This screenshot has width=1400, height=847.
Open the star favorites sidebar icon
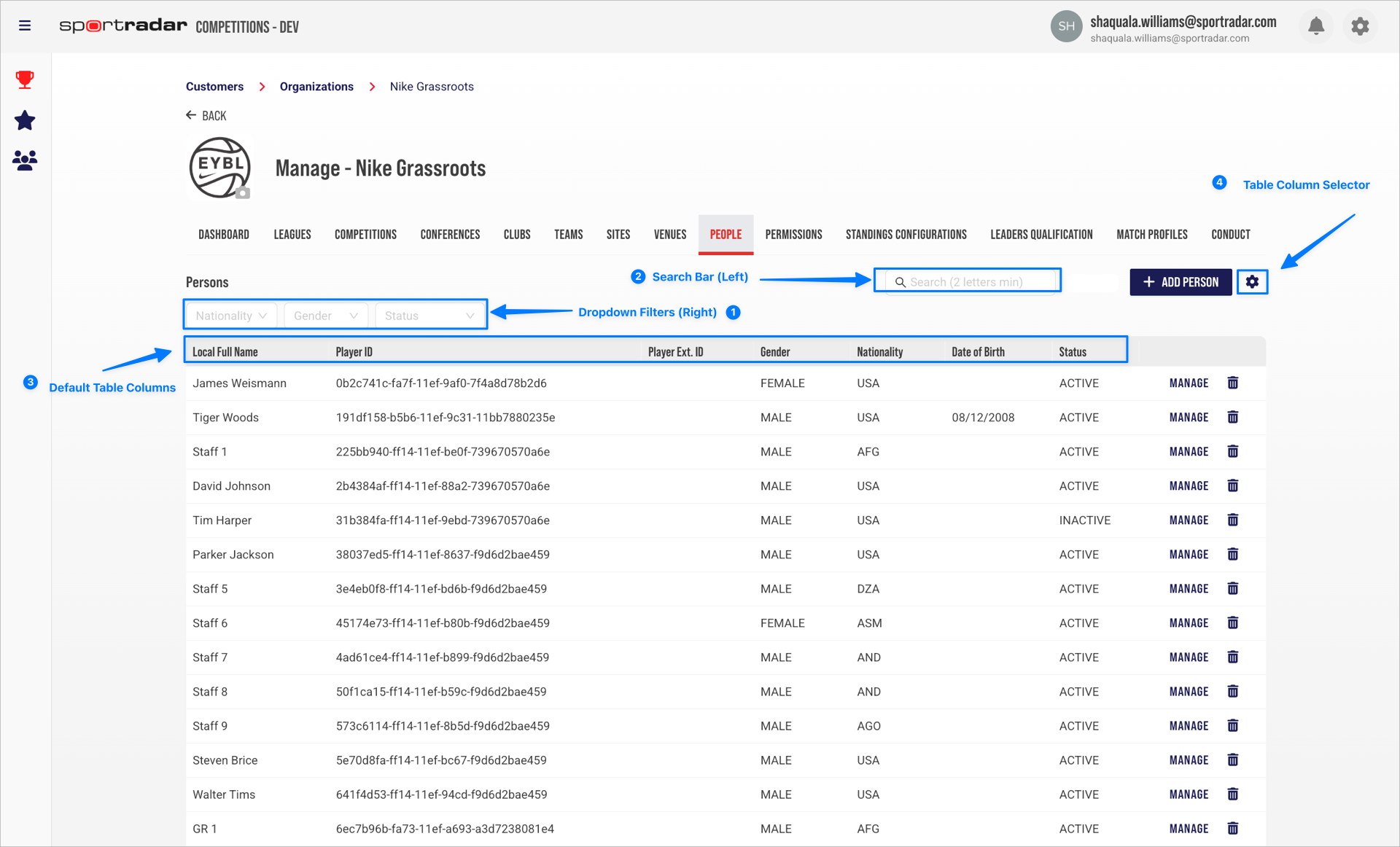pyautogui.click(x=25, y=120)
